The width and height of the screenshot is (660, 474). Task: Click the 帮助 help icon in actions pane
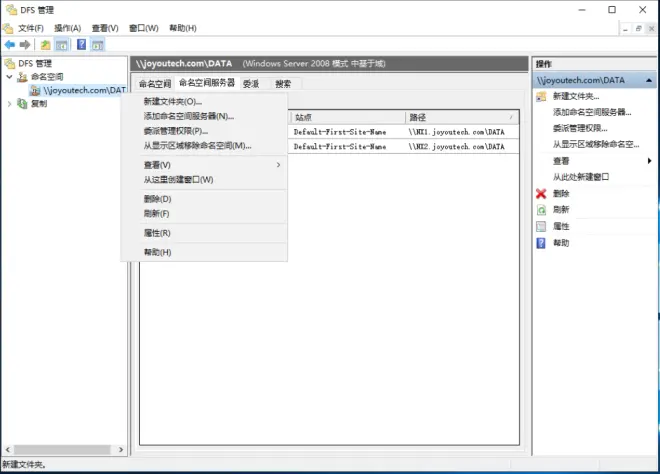(541, 243)
